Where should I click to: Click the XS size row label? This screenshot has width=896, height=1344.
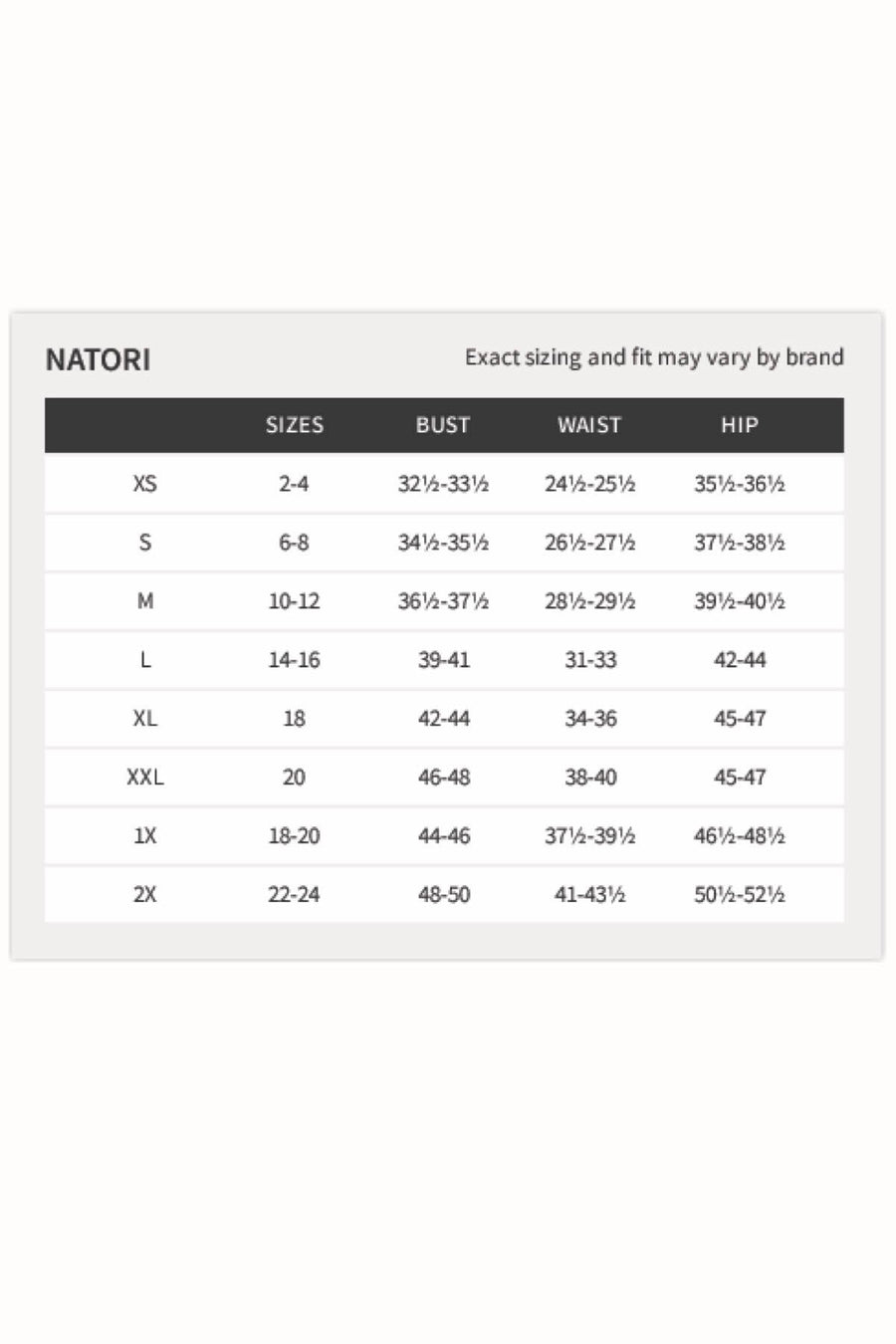(x=145, y=484)
